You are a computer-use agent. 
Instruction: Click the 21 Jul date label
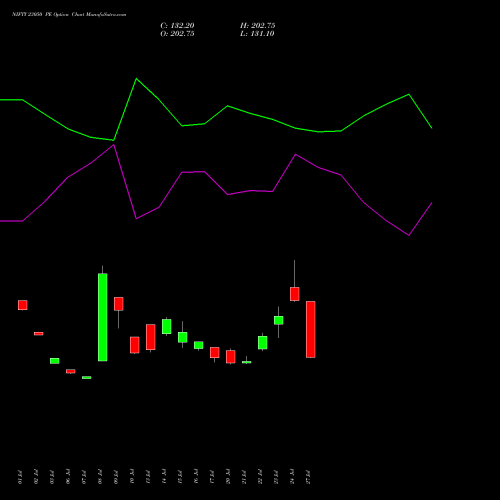pos(244,477)
